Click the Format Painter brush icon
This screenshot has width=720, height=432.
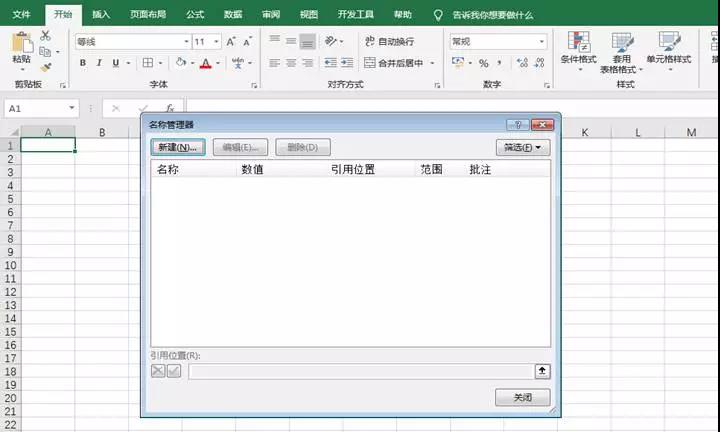click(x=45, y=67)
